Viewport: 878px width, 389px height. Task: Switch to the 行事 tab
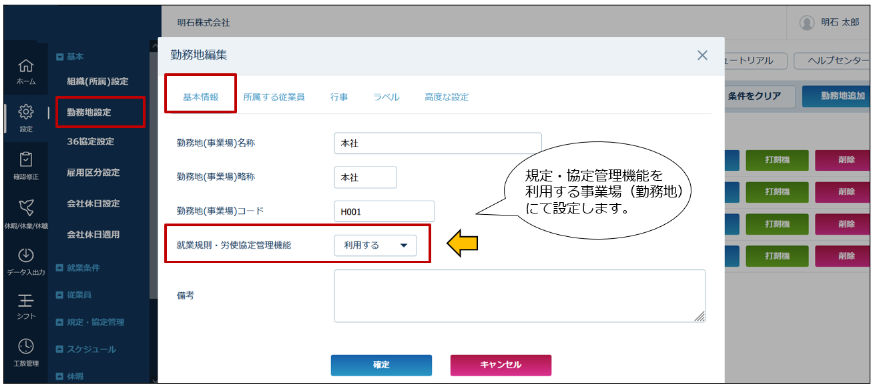(339, 97)
